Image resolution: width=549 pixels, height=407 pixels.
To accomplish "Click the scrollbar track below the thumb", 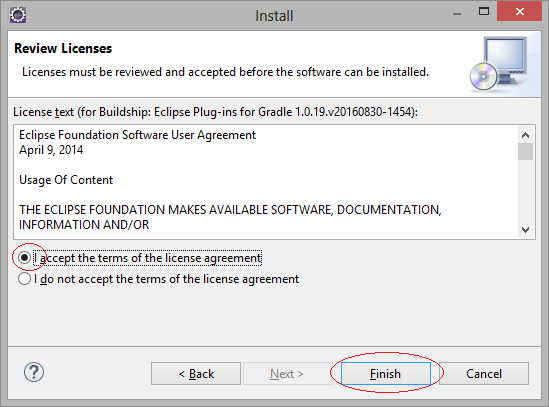I will pyautogui.click(x=525, y=191).
